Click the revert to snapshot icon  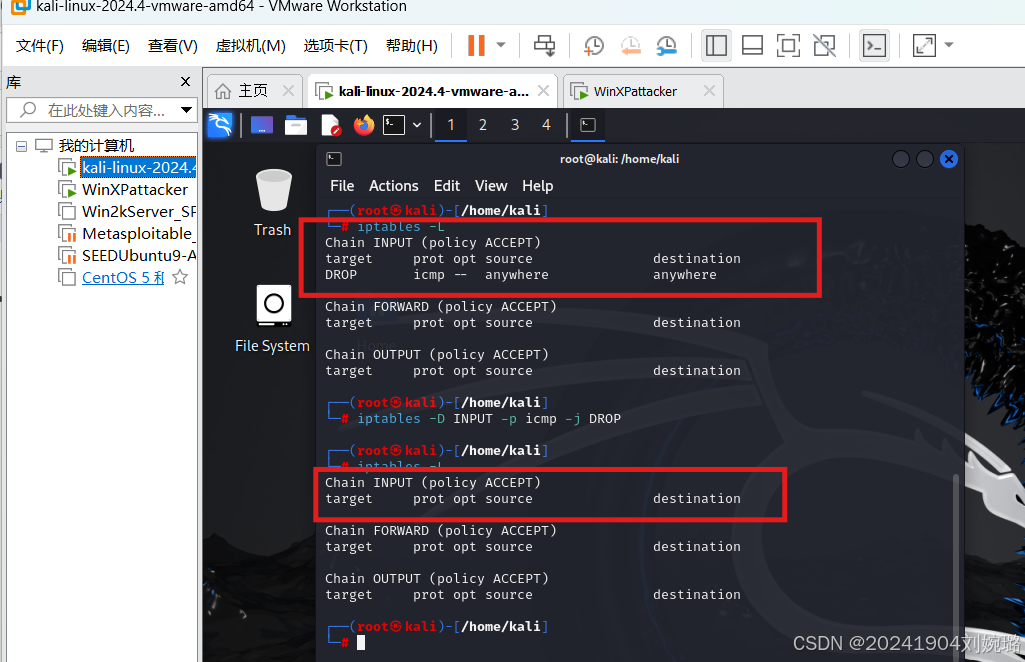(x=630, y=45)
